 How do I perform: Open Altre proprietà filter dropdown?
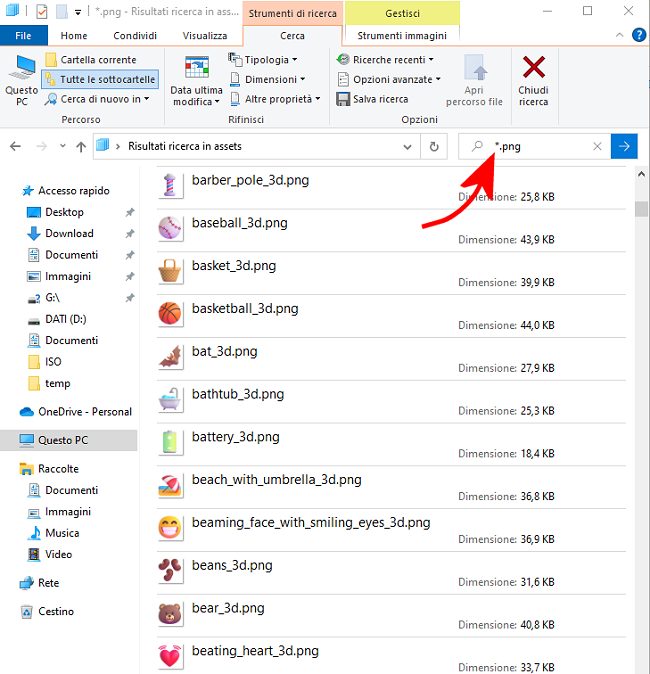coord(275,99)
